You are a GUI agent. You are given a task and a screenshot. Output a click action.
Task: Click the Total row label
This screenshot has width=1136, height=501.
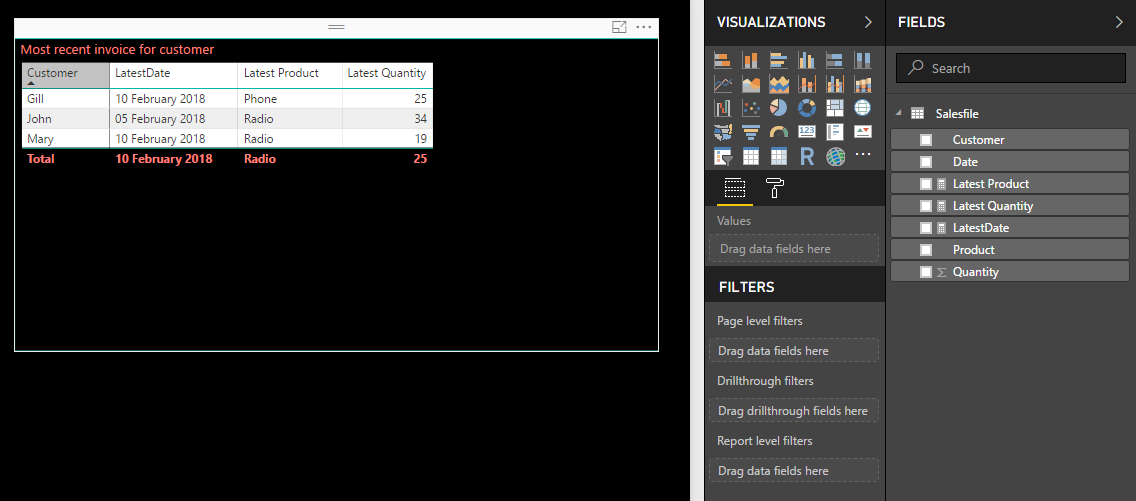pyautogui.click(x=41, y=159)
